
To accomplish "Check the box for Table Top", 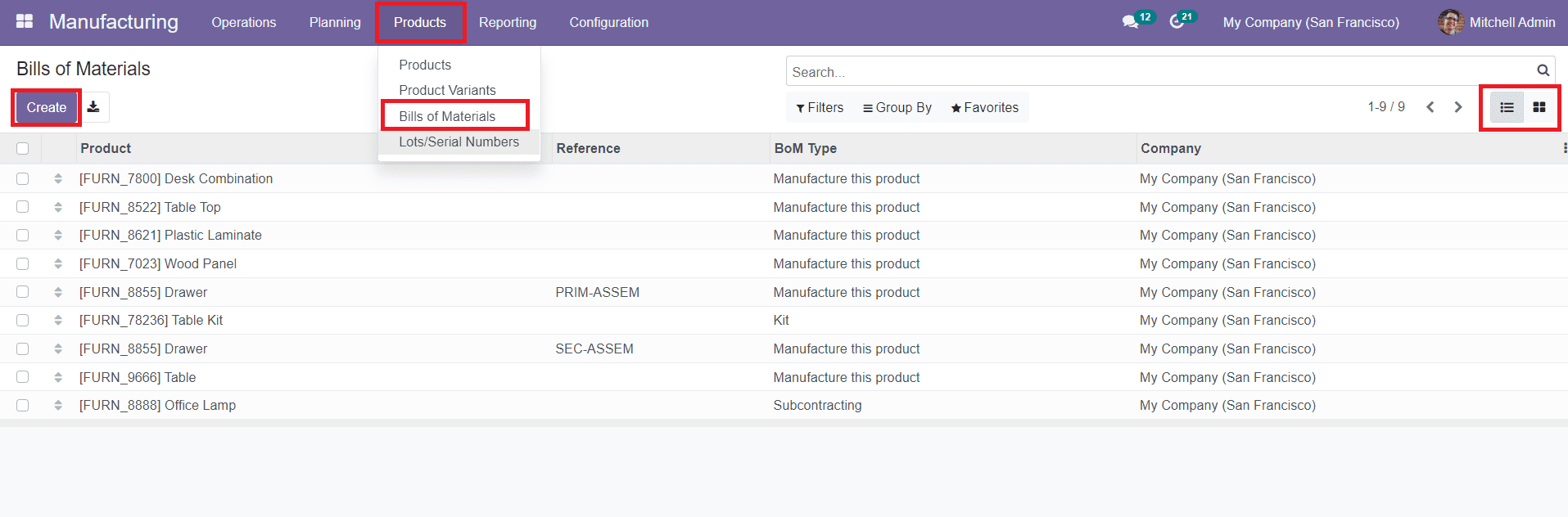I will 22,207.
